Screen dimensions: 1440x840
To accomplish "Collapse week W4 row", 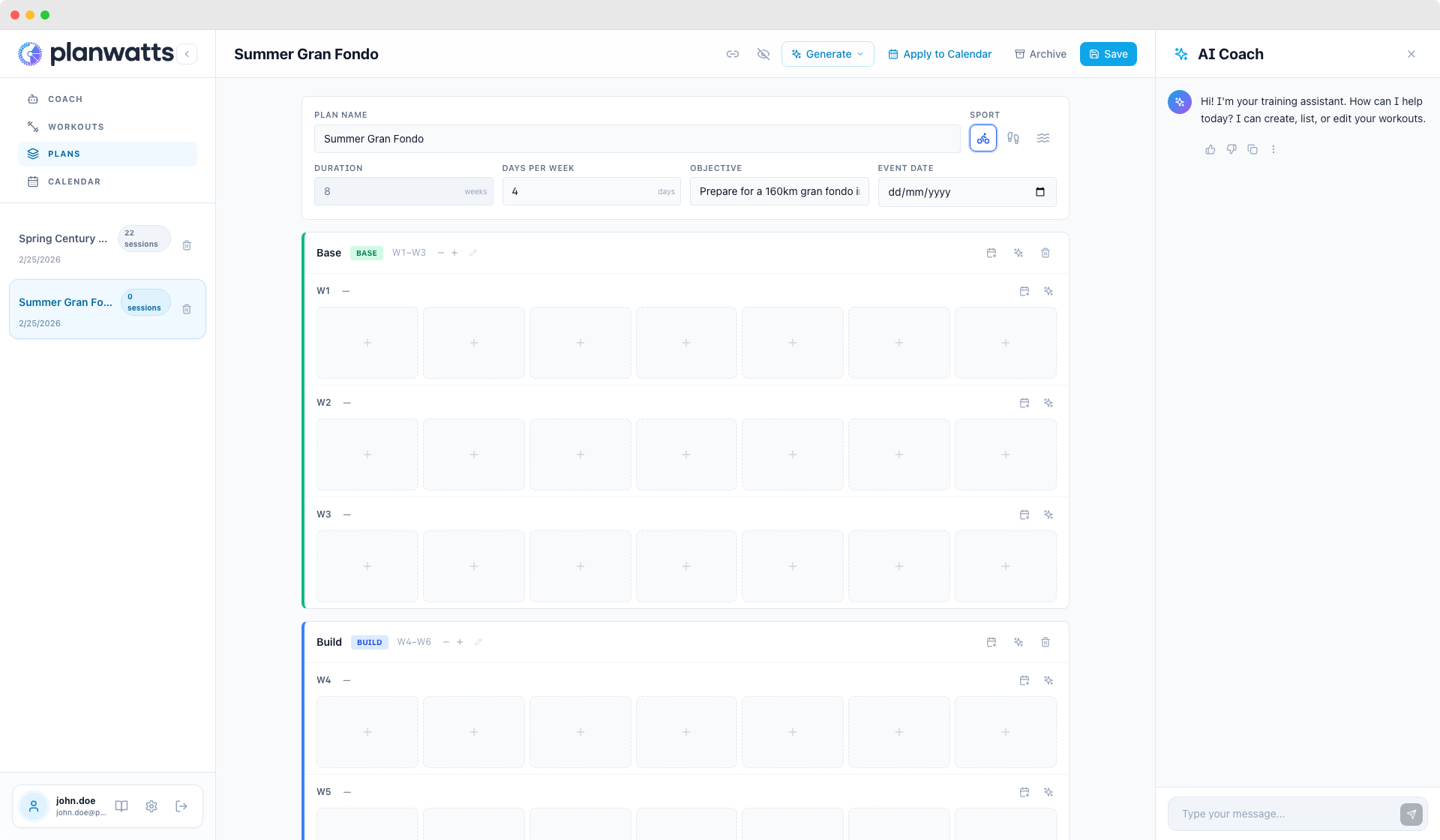I will (x=347, y=680).
